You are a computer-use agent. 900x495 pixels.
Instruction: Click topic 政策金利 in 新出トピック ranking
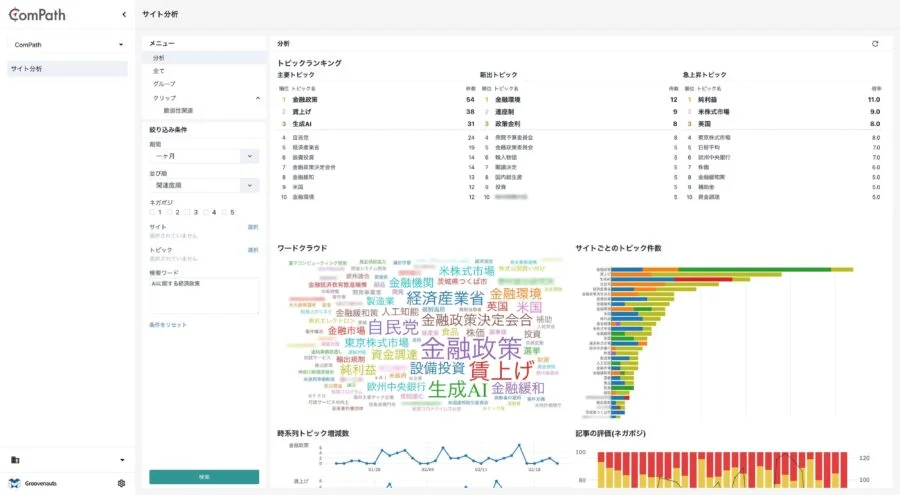[507, 124]
